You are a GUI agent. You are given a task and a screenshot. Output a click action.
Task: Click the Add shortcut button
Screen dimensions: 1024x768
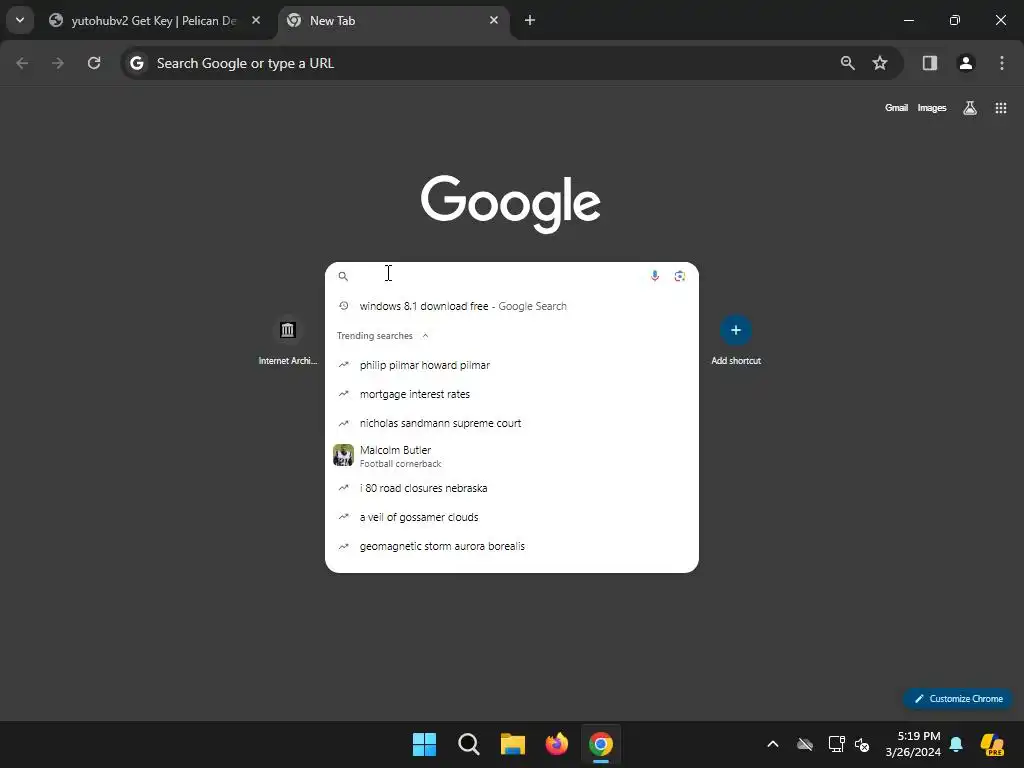coord(736,341)
